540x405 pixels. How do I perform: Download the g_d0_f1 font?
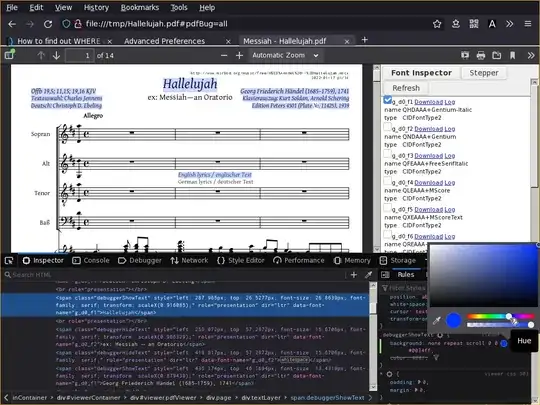point(428,102)
